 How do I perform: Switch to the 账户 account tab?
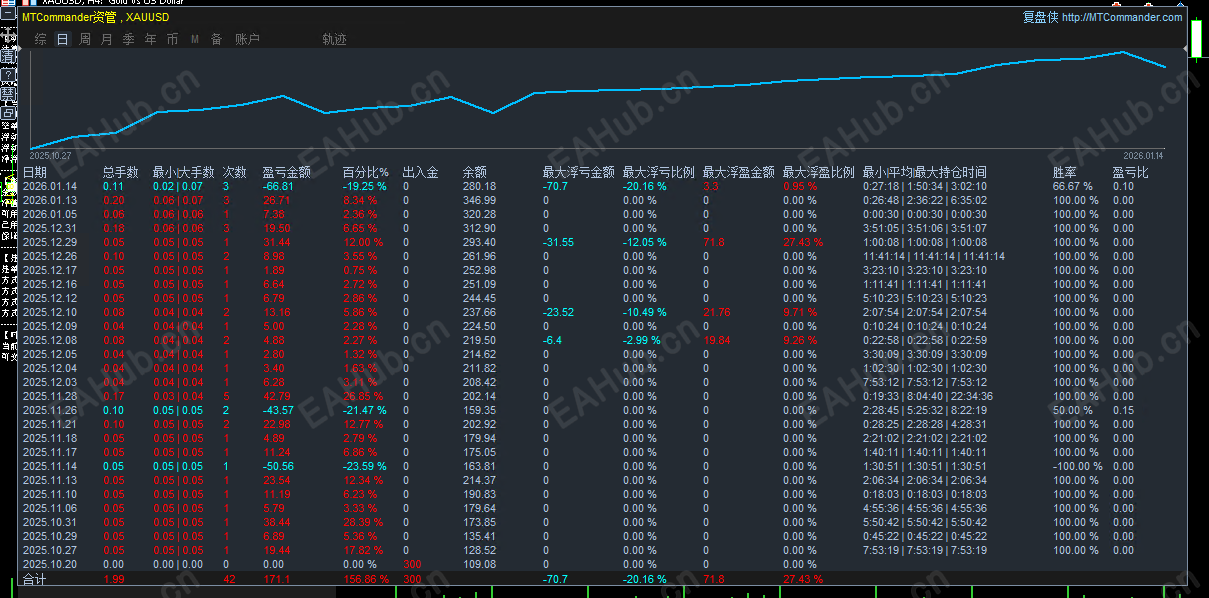247,40
